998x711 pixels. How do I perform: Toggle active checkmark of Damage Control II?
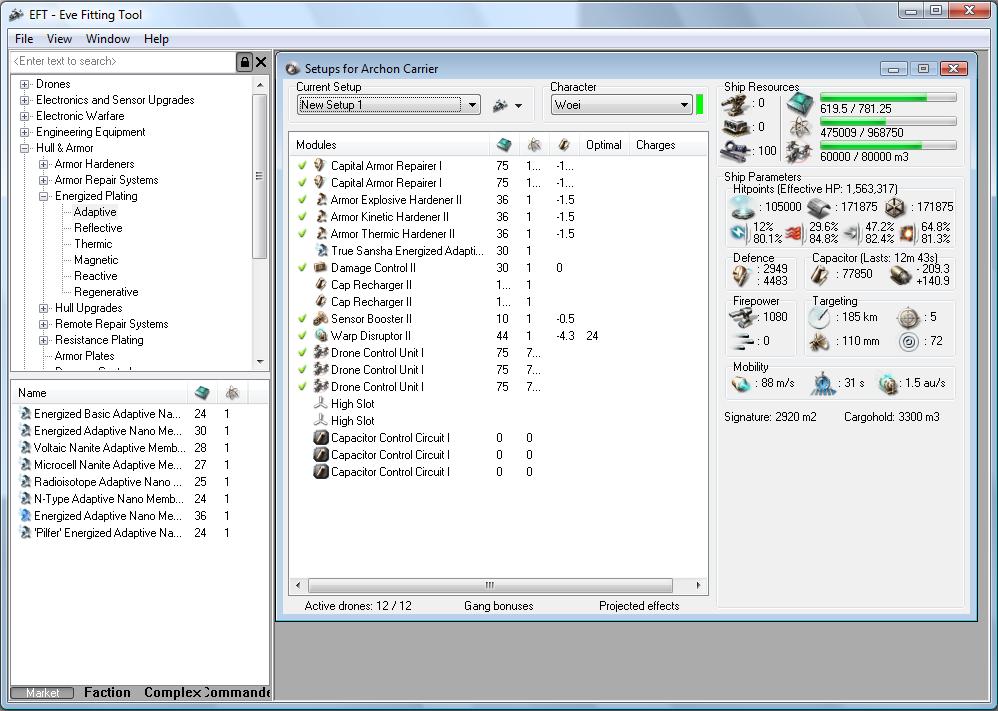click(x=302, y=268)
